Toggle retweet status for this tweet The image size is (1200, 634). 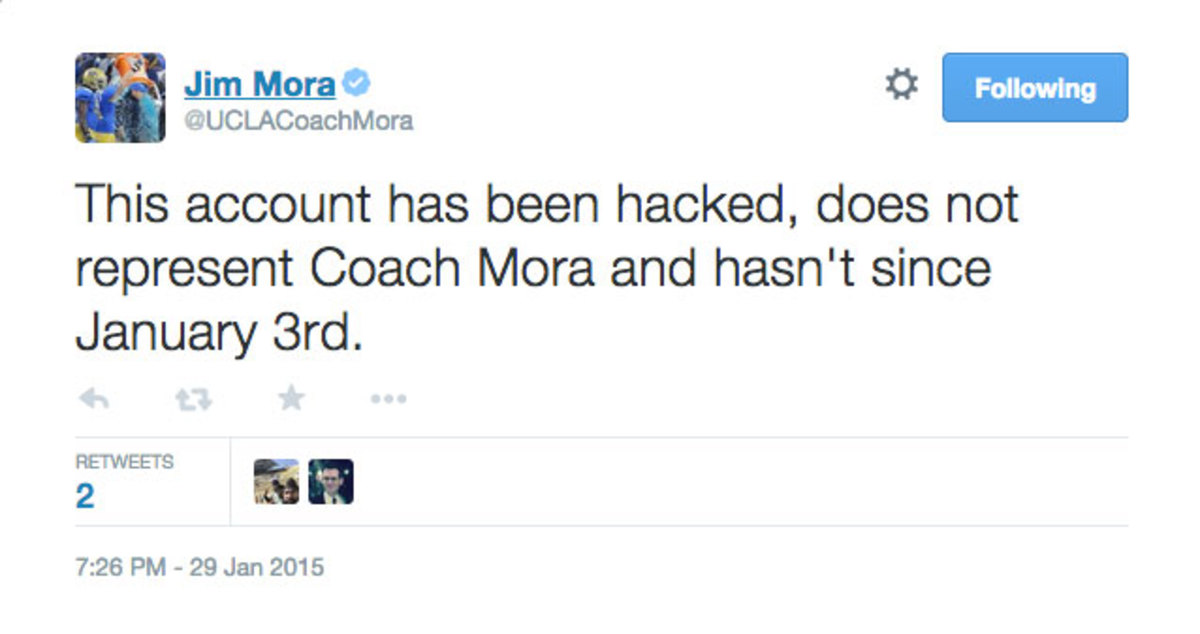click(192, 397)
